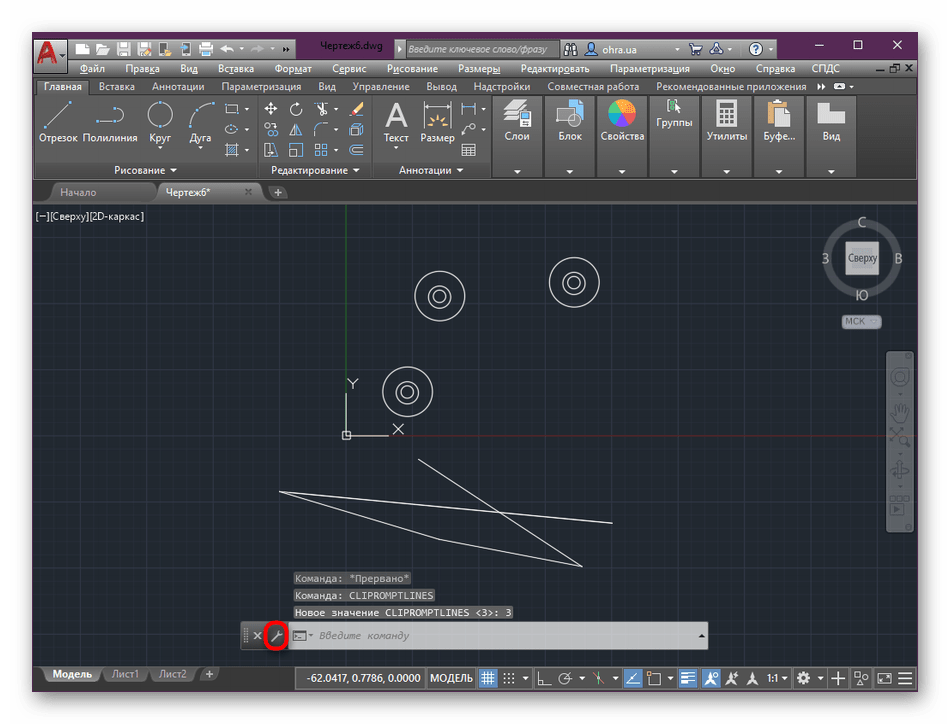Screen dimensions: 950x724
Task: Toggle grid display in status bar
Action: 489,679
